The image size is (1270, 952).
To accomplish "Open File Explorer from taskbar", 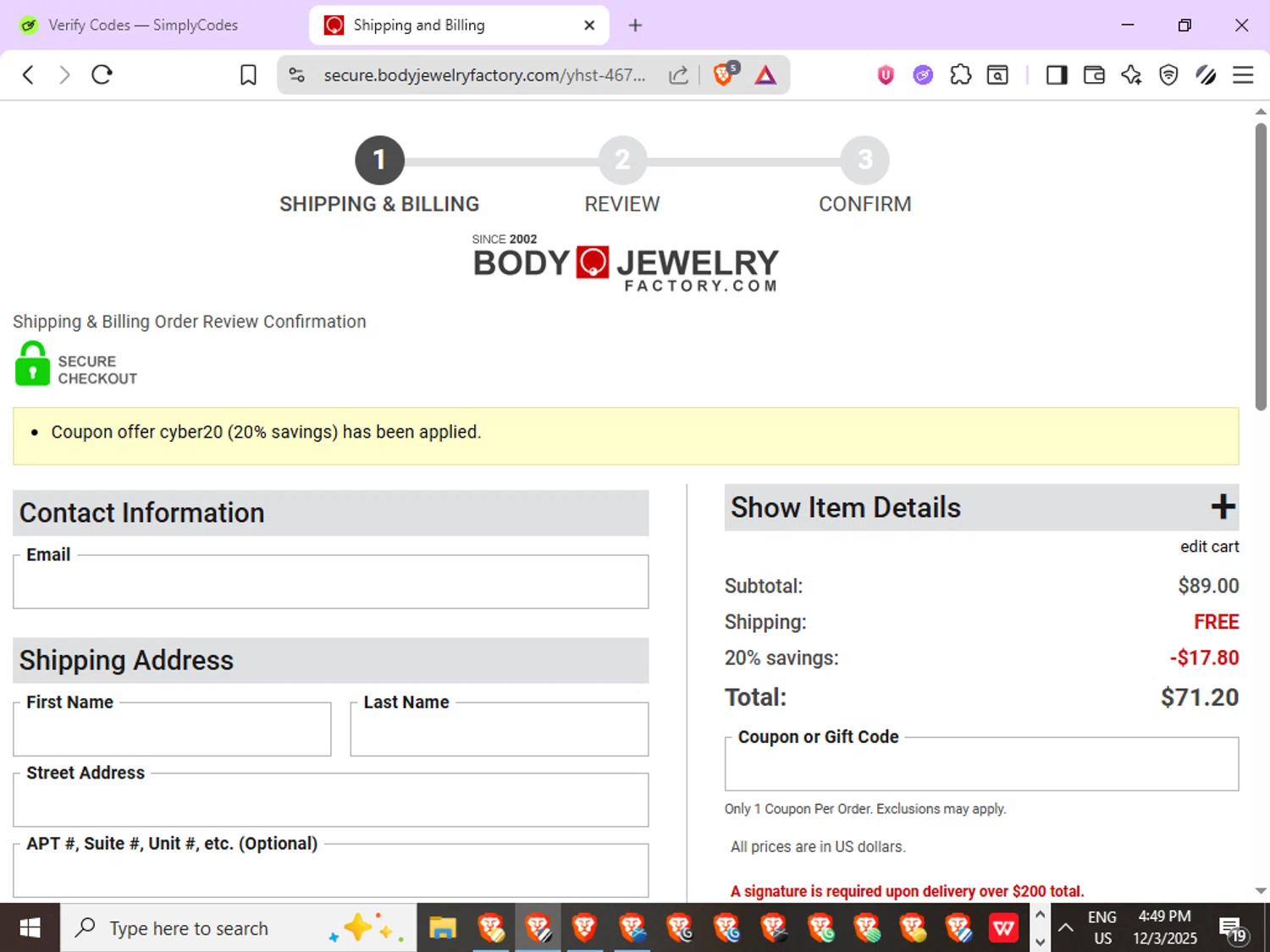I will [442, 928].
